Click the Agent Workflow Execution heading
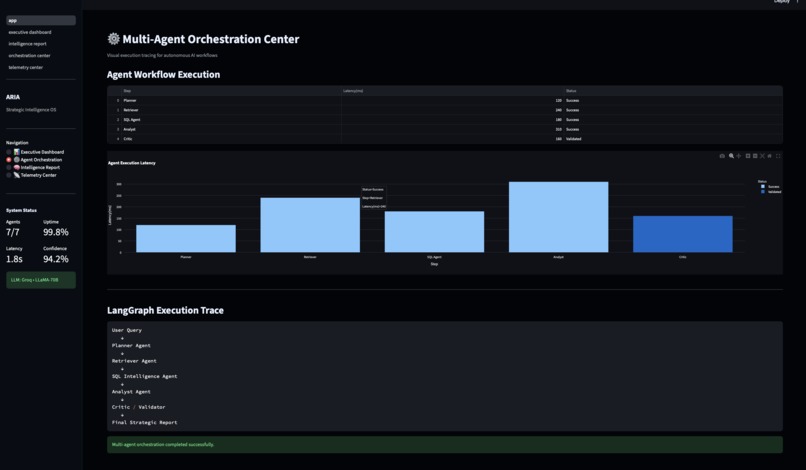This screenshot has width=806, height=470. pos(163,75)
